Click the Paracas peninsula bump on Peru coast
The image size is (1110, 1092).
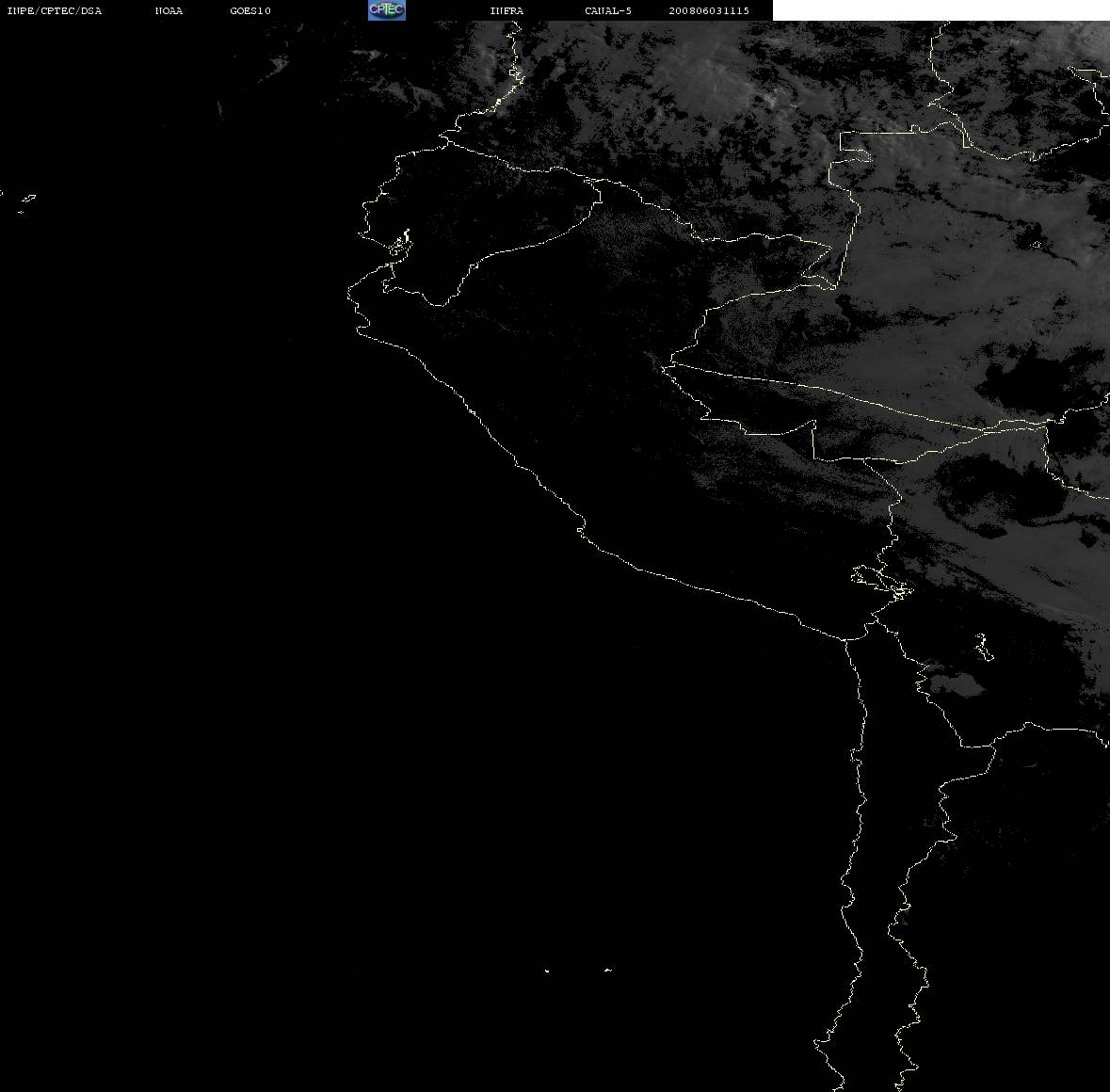point(581,528)
